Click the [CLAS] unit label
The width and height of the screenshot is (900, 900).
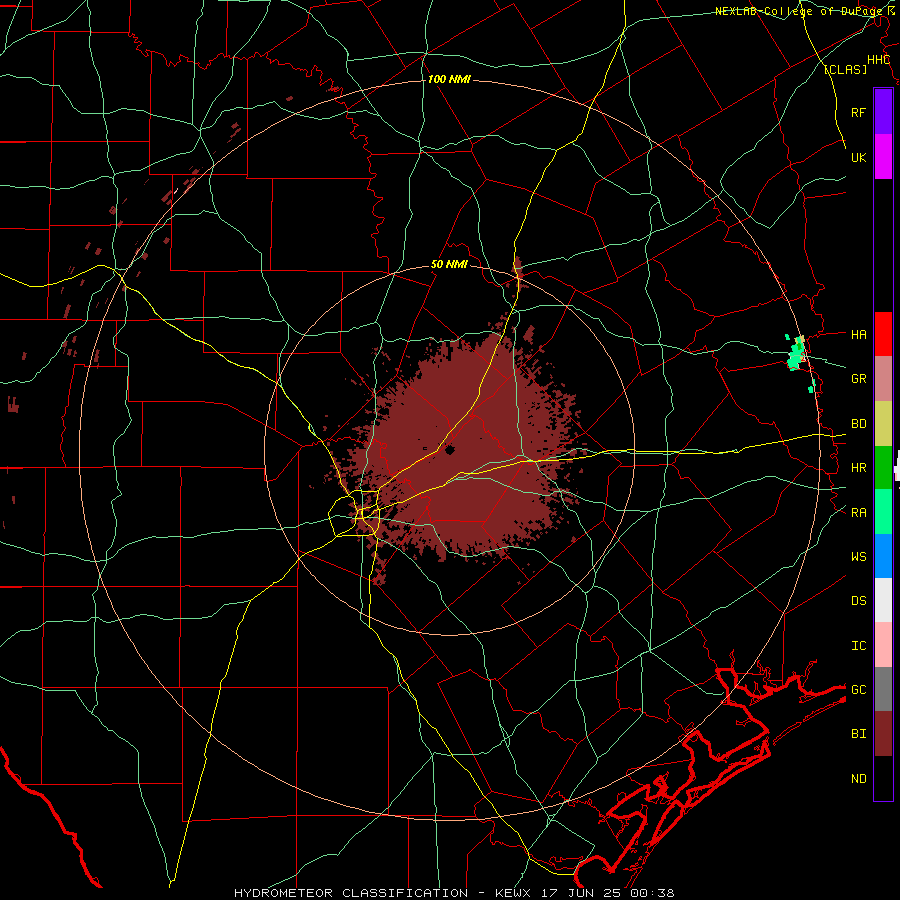coord(845,69)
